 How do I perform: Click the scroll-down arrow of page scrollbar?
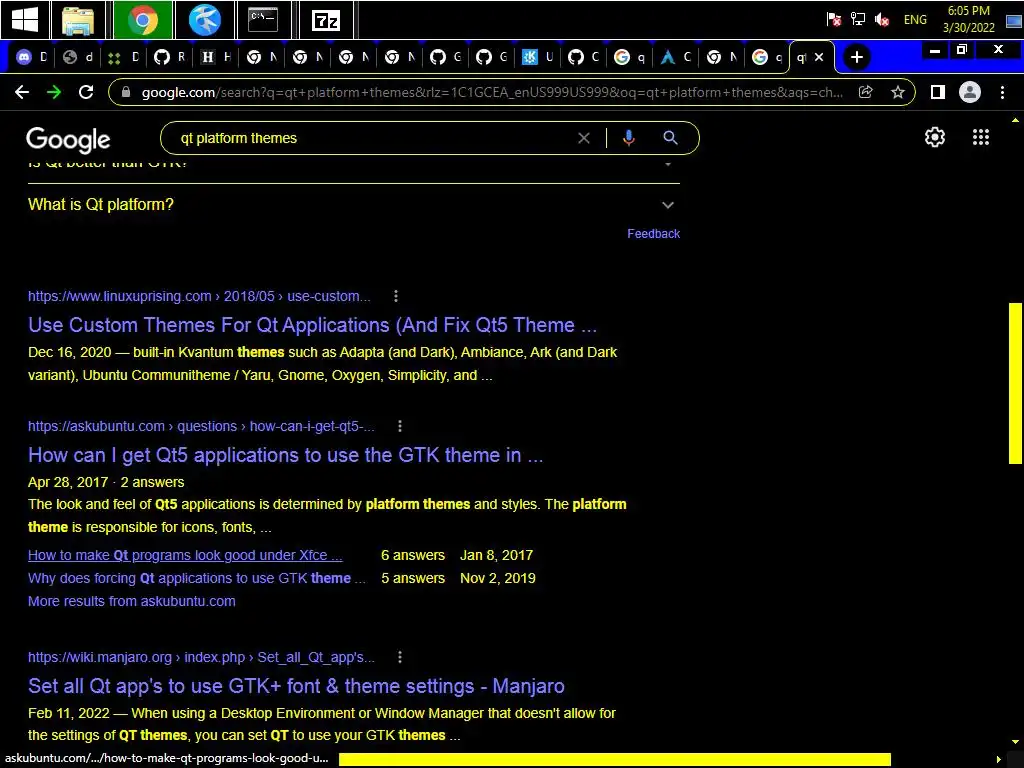point(1015,742)
